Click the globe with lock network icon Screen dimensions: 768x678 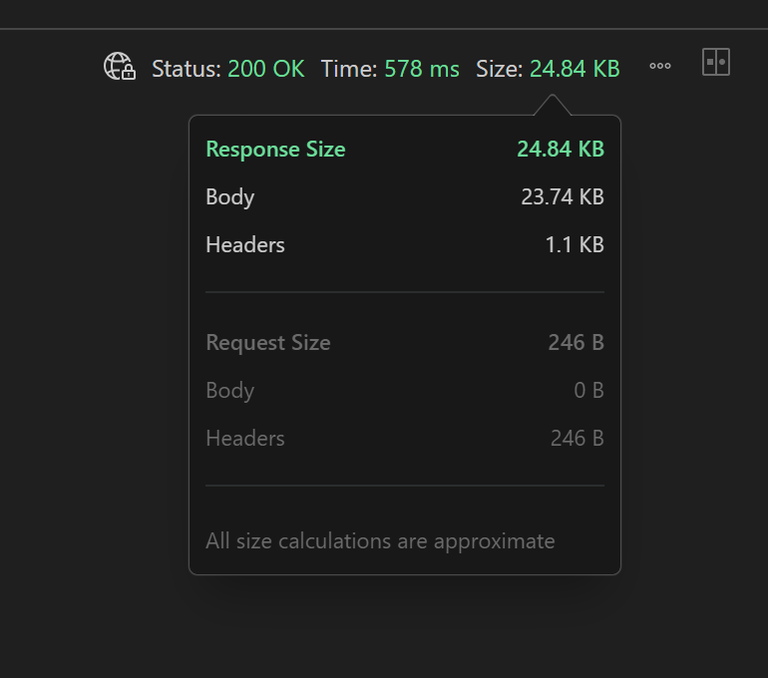click(x=120, y=67)
